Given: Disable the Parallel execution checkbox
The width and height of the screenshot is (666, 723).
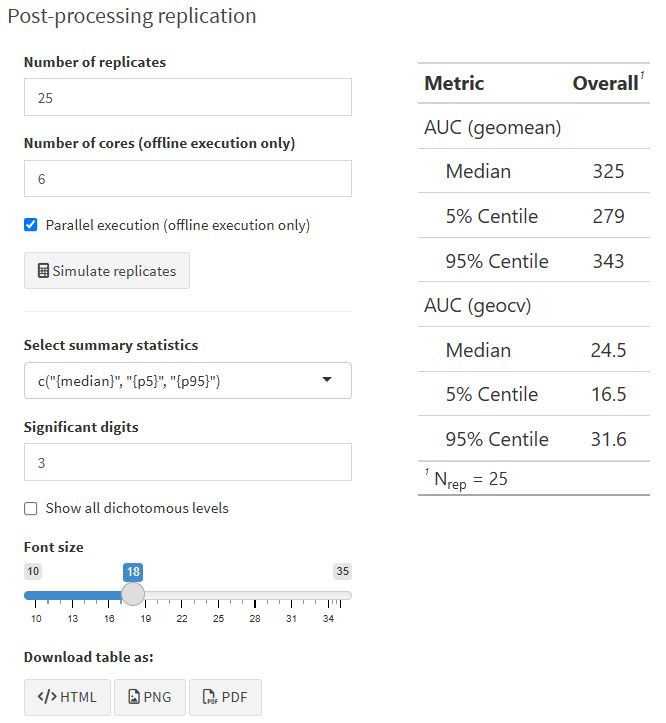Looking at the screenshot, I should [x=31, y=225].
